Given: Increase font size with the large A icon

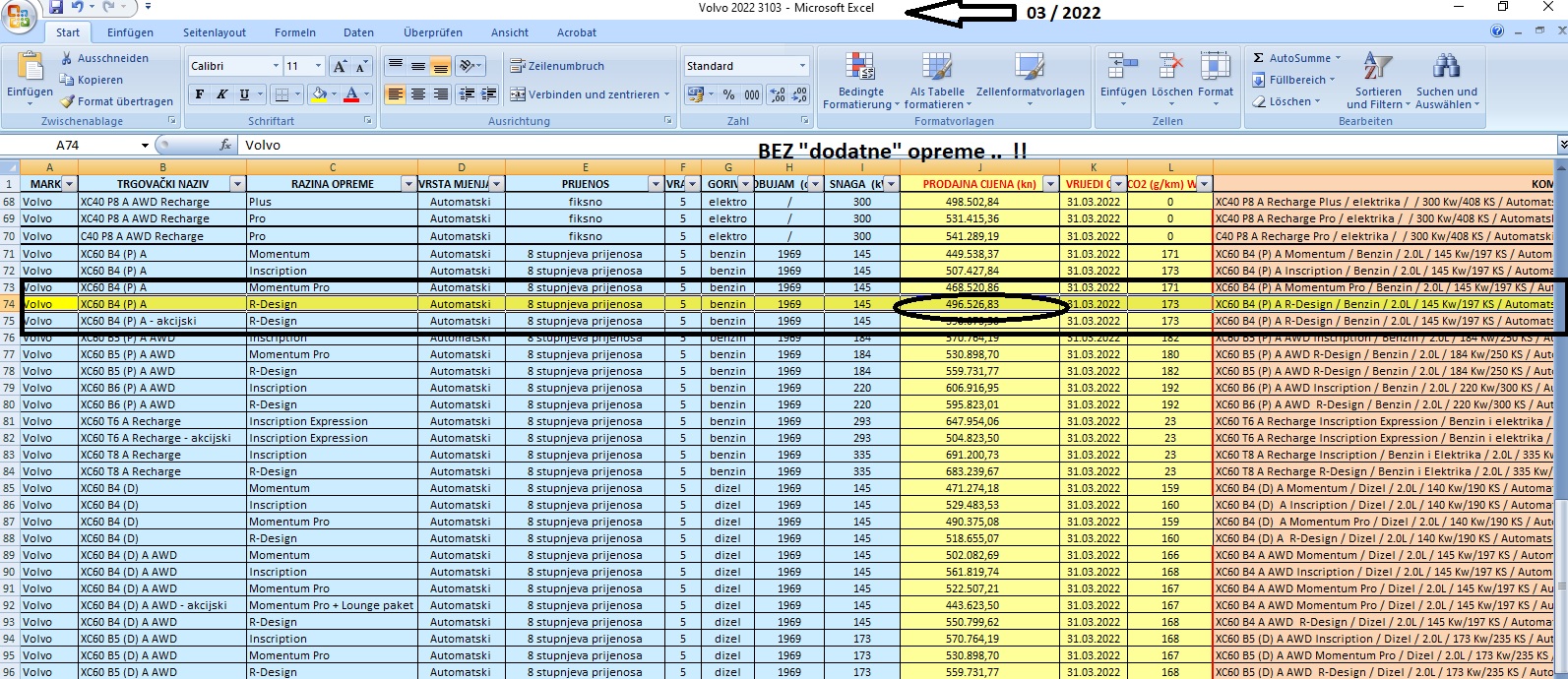Looking at the screenshot, I should pyautogui.click(x=340, y=66).
